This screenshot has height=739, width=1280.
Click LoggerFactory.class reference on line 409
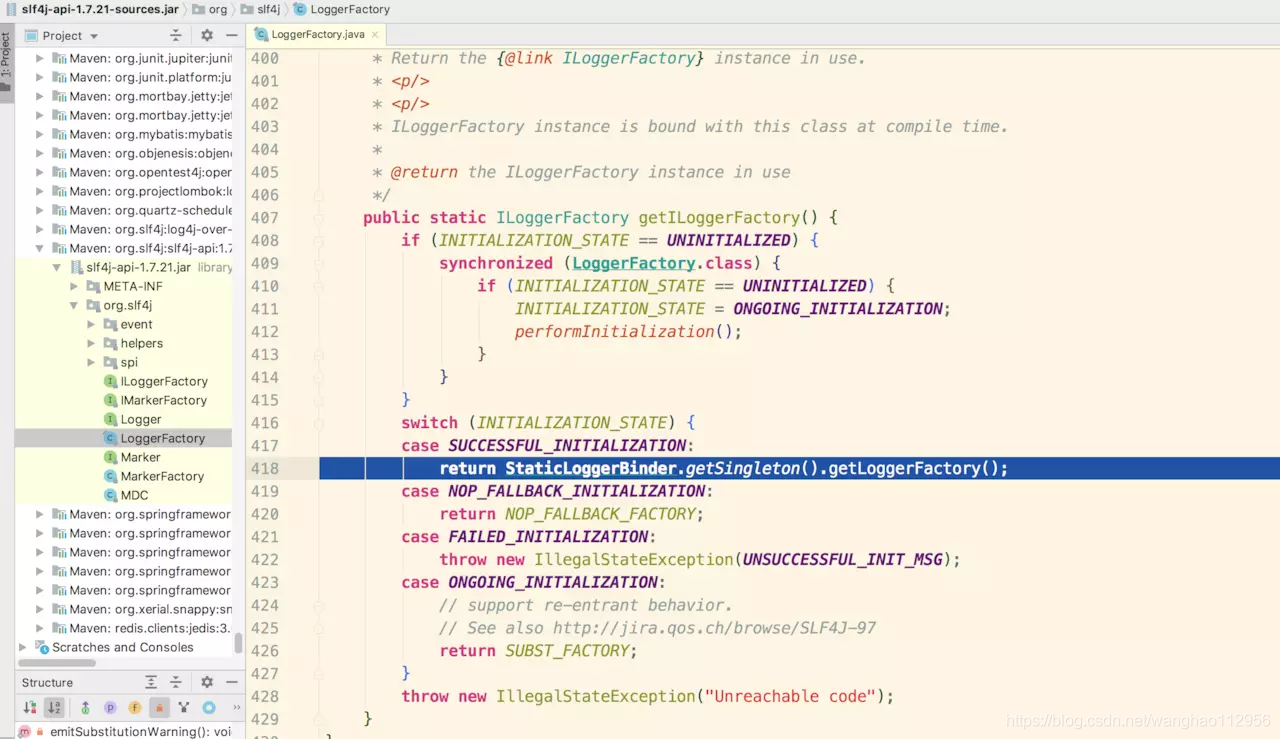coord(661,263)
